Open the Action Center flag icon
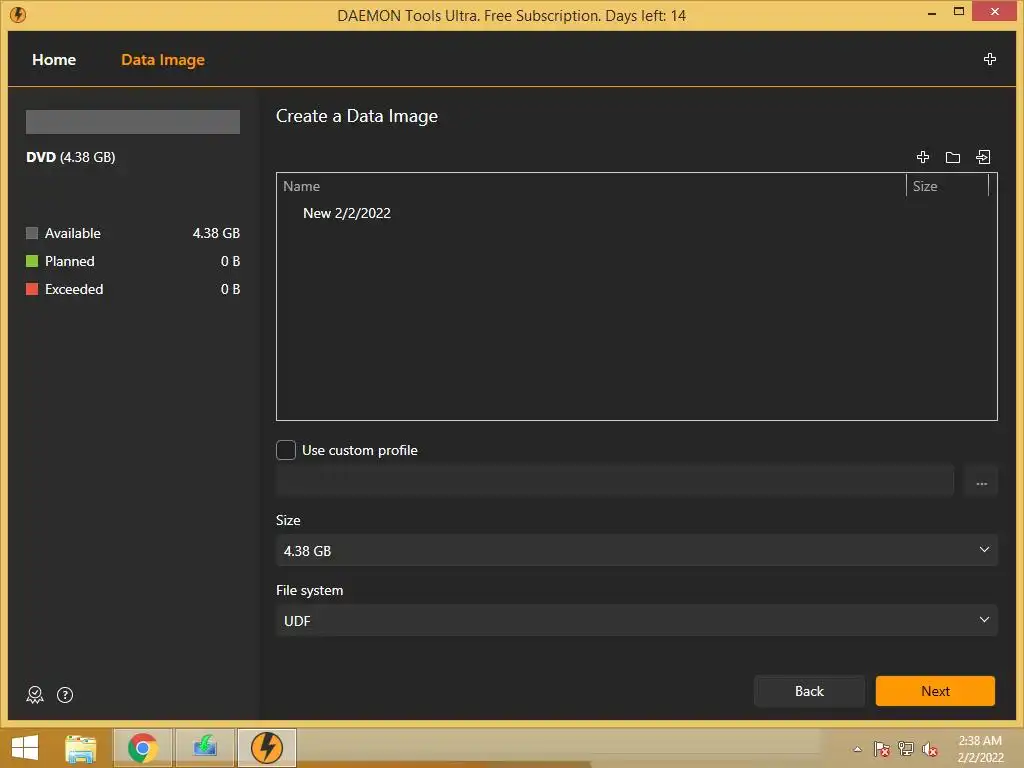Image resolution: width=1024 pixels, height=768 pixels. point(882,749)
